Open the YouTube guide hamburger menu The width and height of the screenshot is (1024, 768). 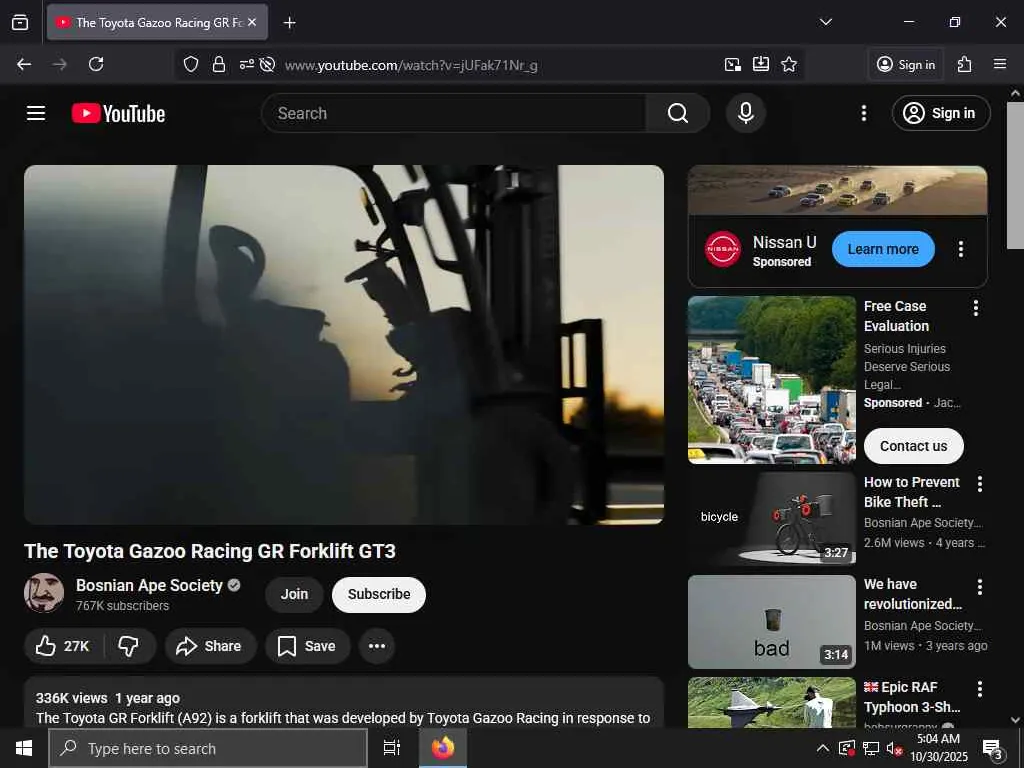(x=36, y=113)
